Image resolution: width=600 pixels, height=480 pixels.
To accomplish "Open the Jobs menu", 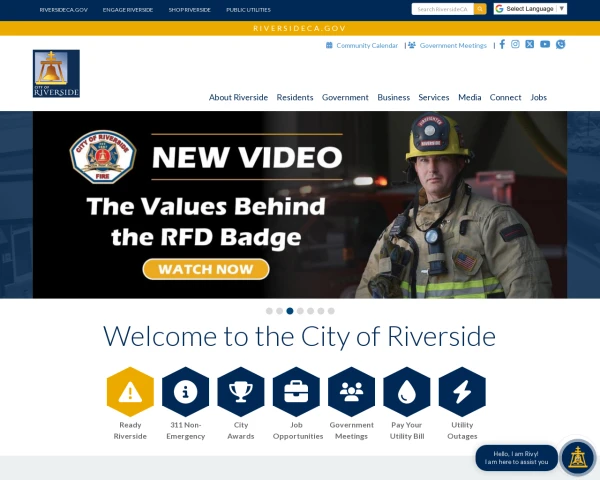I will tap(538, 97).
